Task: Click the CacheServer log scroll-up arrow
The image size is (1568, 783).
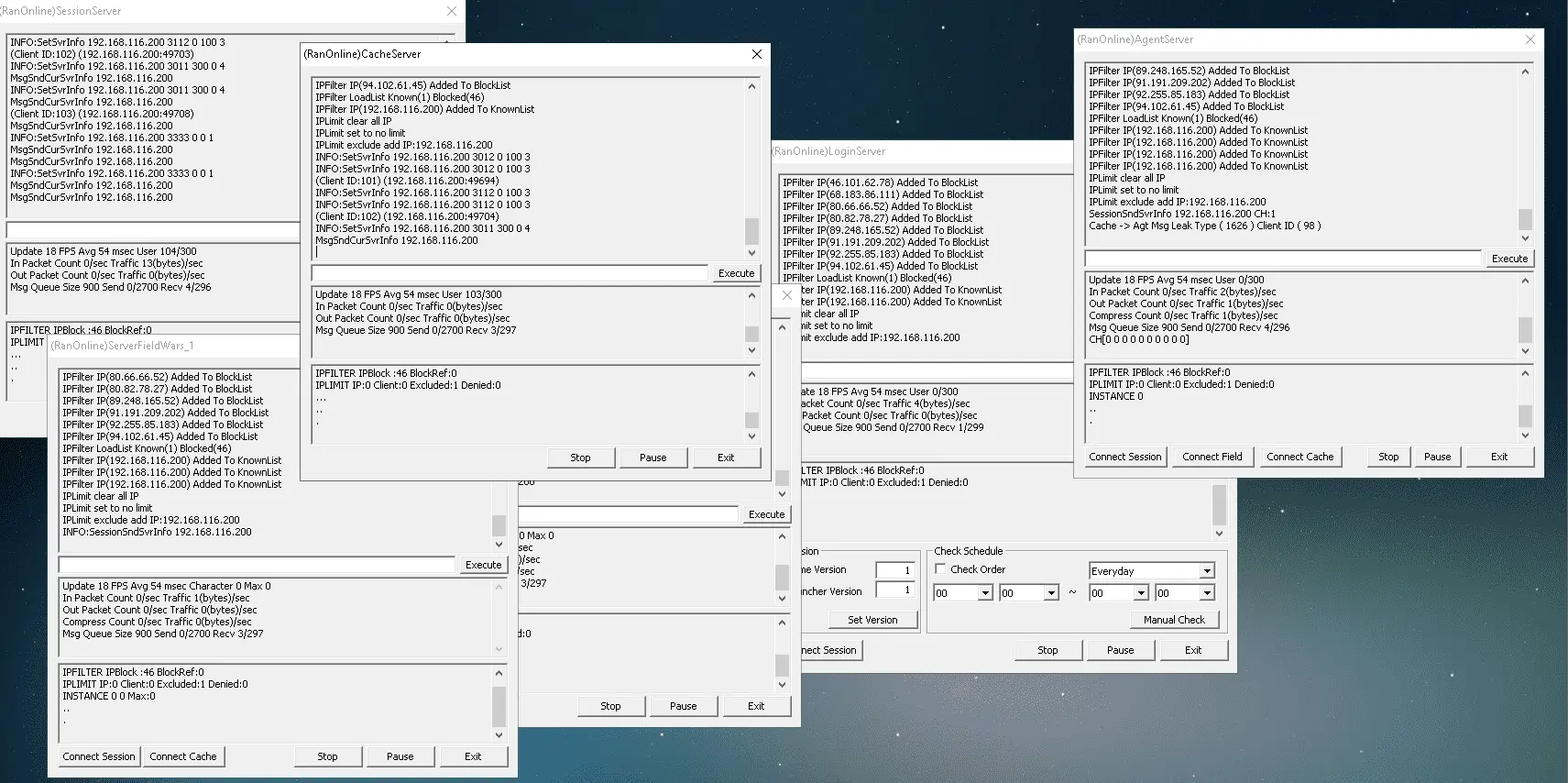Action: coord(752,86)
